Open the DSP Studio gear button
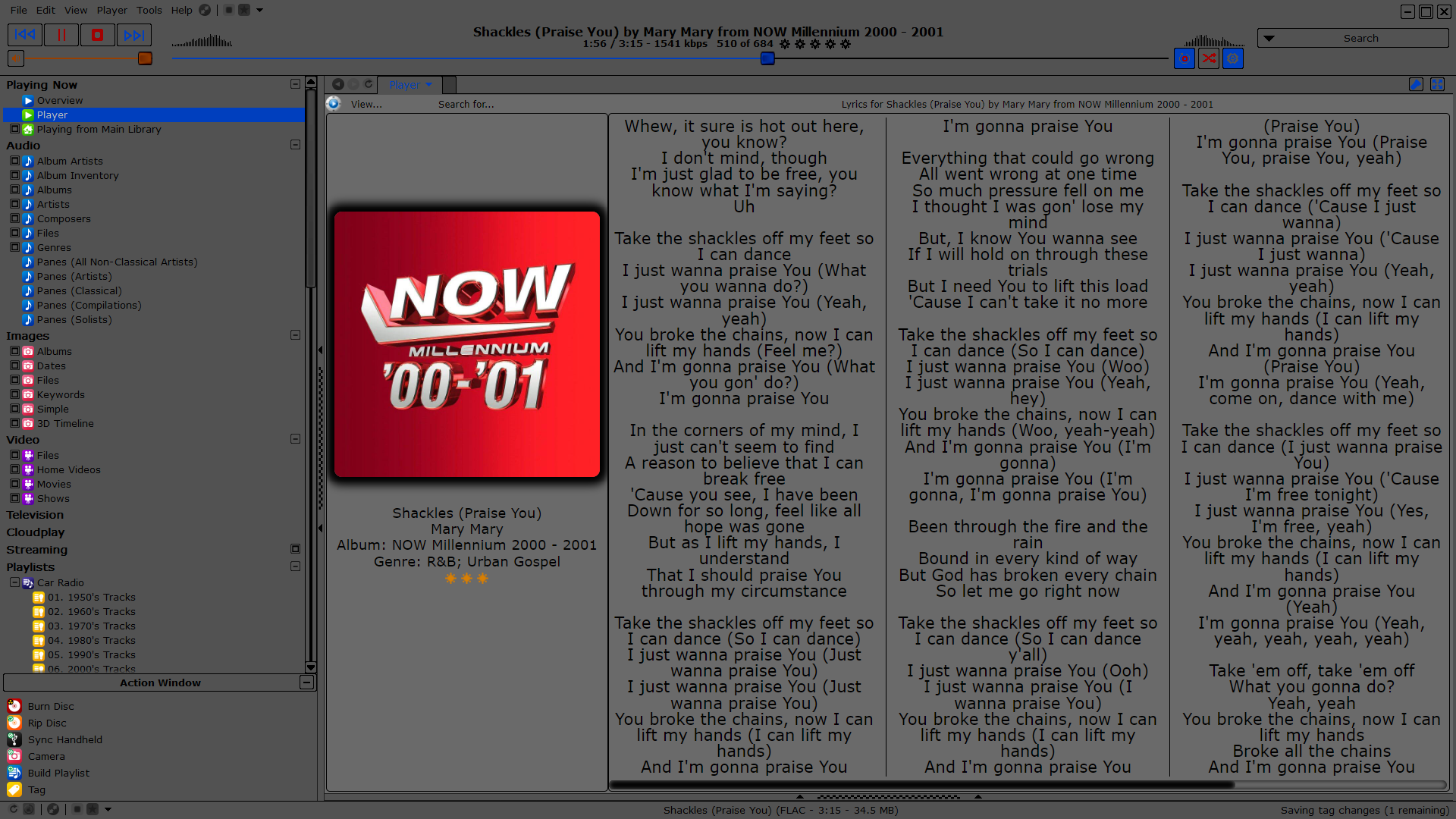The height and width of the screenshot is (819, 1456). point(1233,58)
